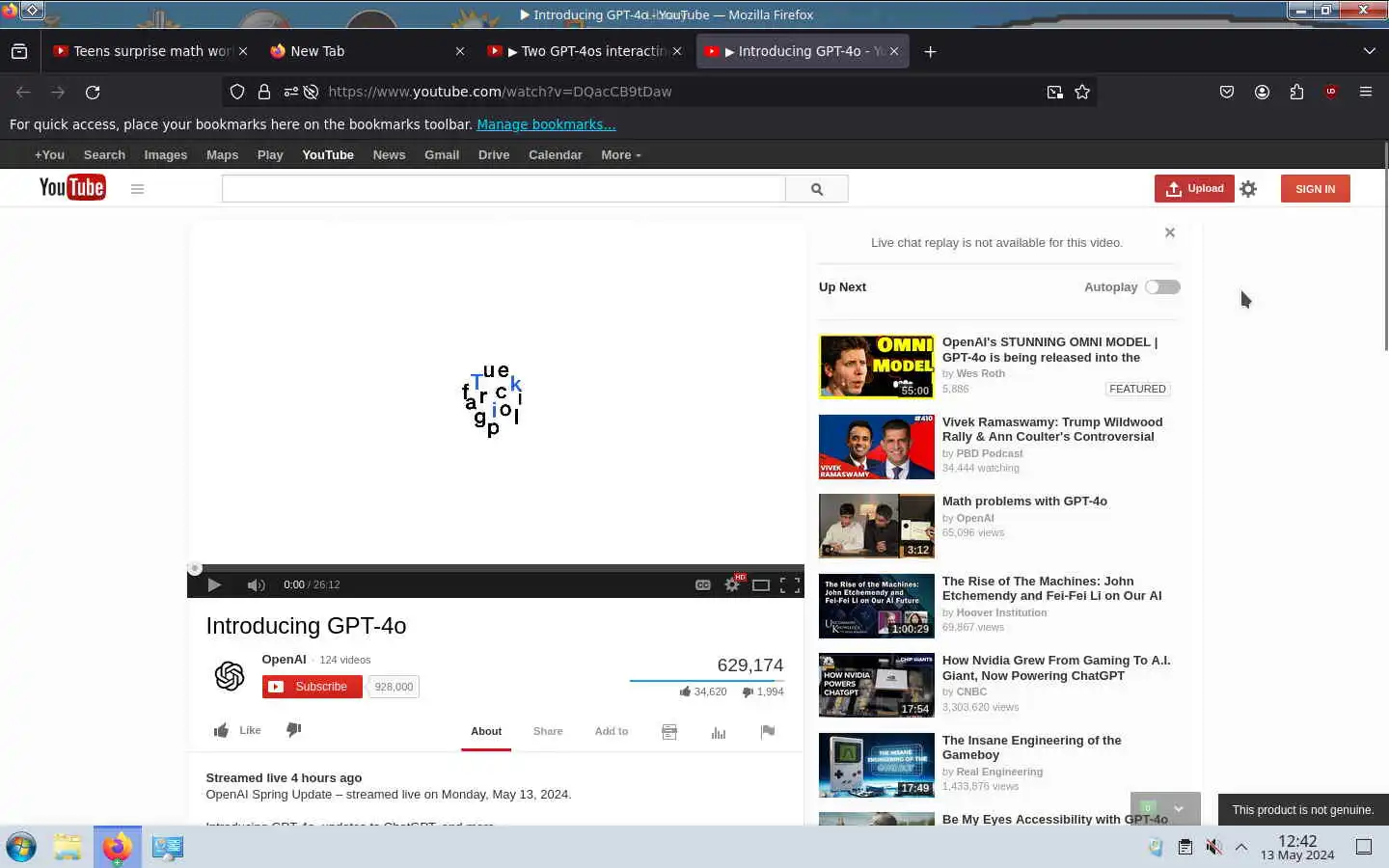Open Firefox application hamburger menu
This screenshot has height=868, width=1389.
click(x=1366, y=92)
